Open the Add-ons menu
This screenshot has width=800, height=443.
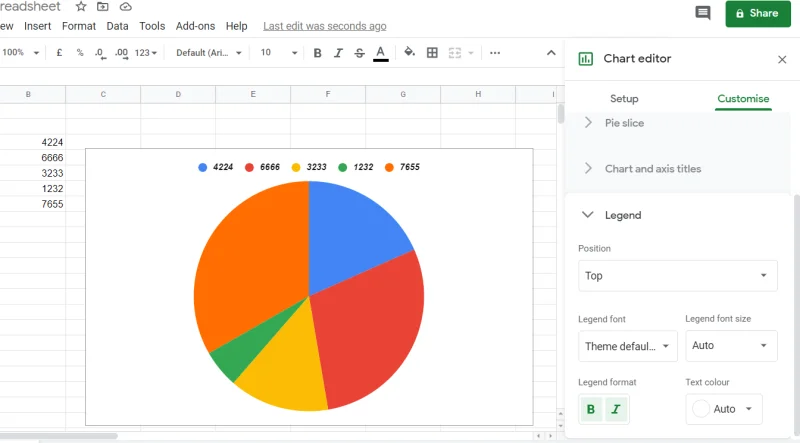(x=195, y=26)
